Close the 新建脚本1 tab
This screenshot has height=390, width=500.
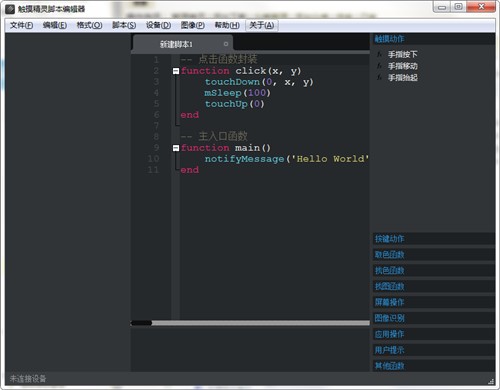coord(226,44)
